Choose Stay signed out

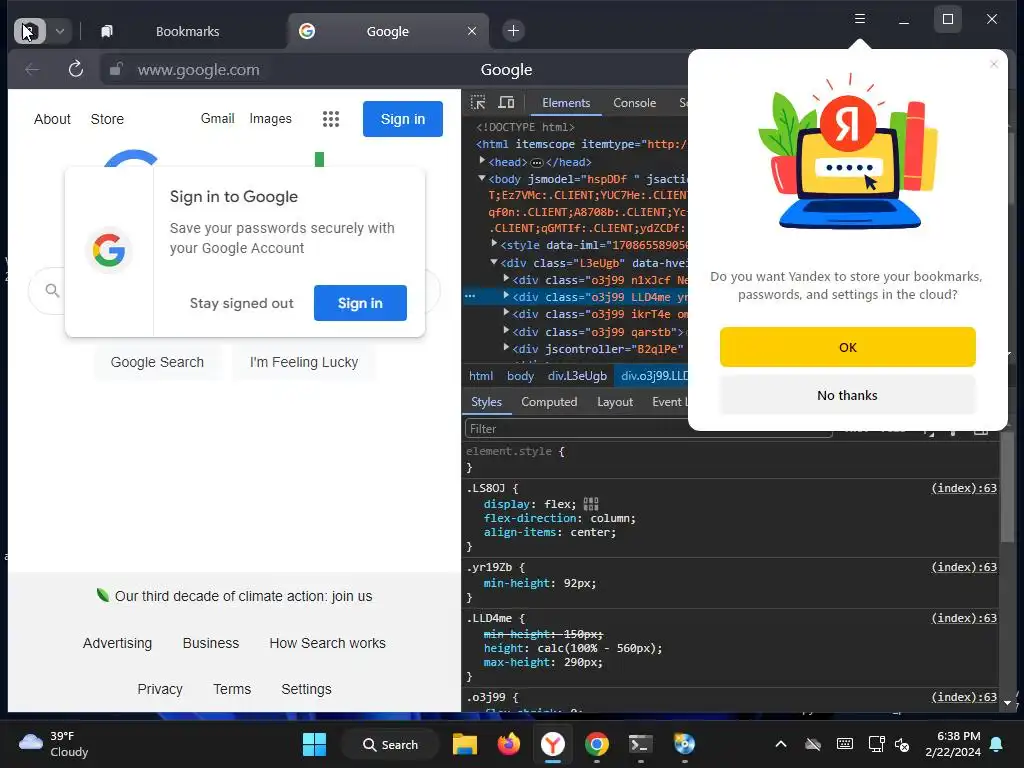pos(242,303)
